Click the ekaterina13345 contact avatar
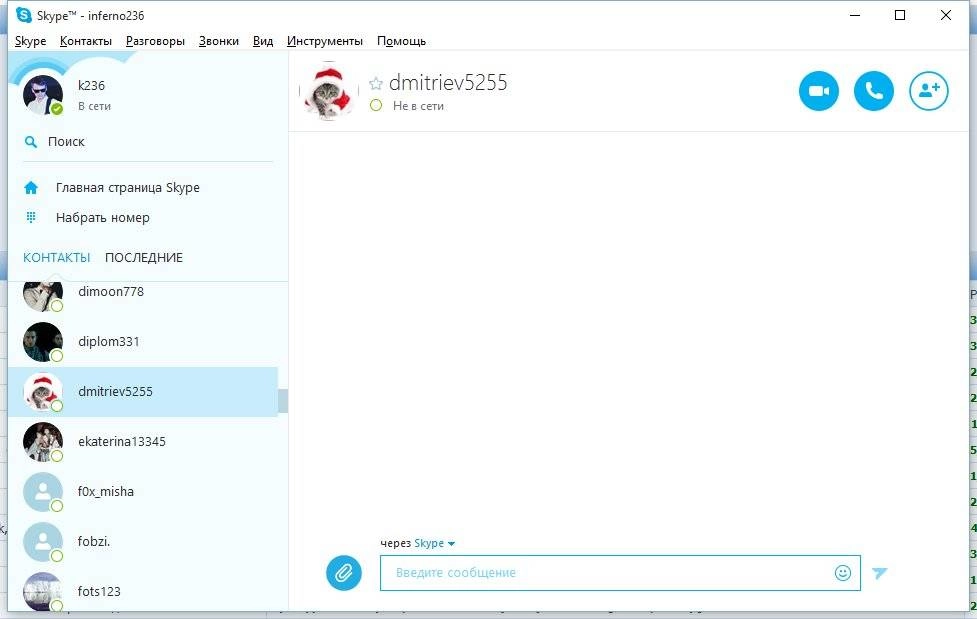 42,441
